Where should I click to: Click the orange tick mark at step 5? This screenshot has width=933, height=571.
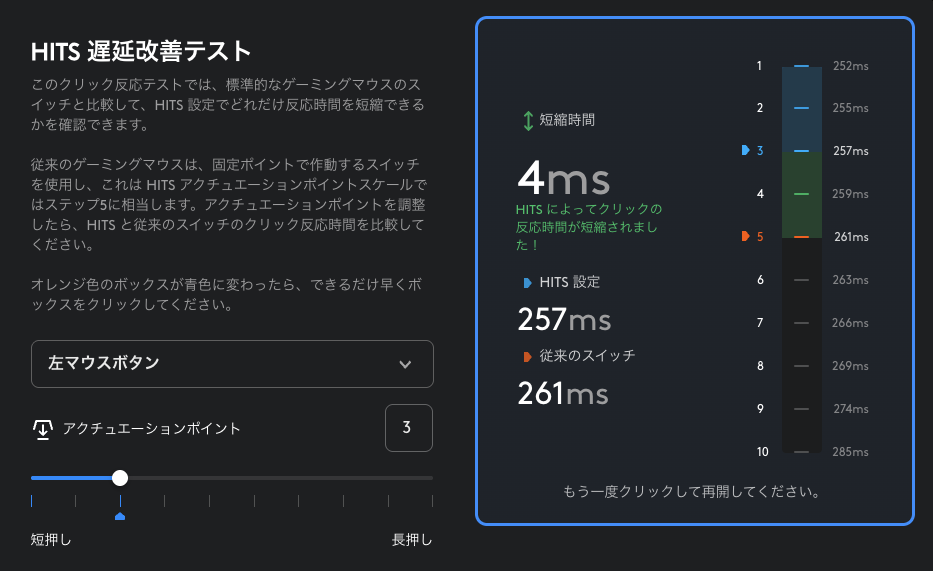[x=801, y=237]
